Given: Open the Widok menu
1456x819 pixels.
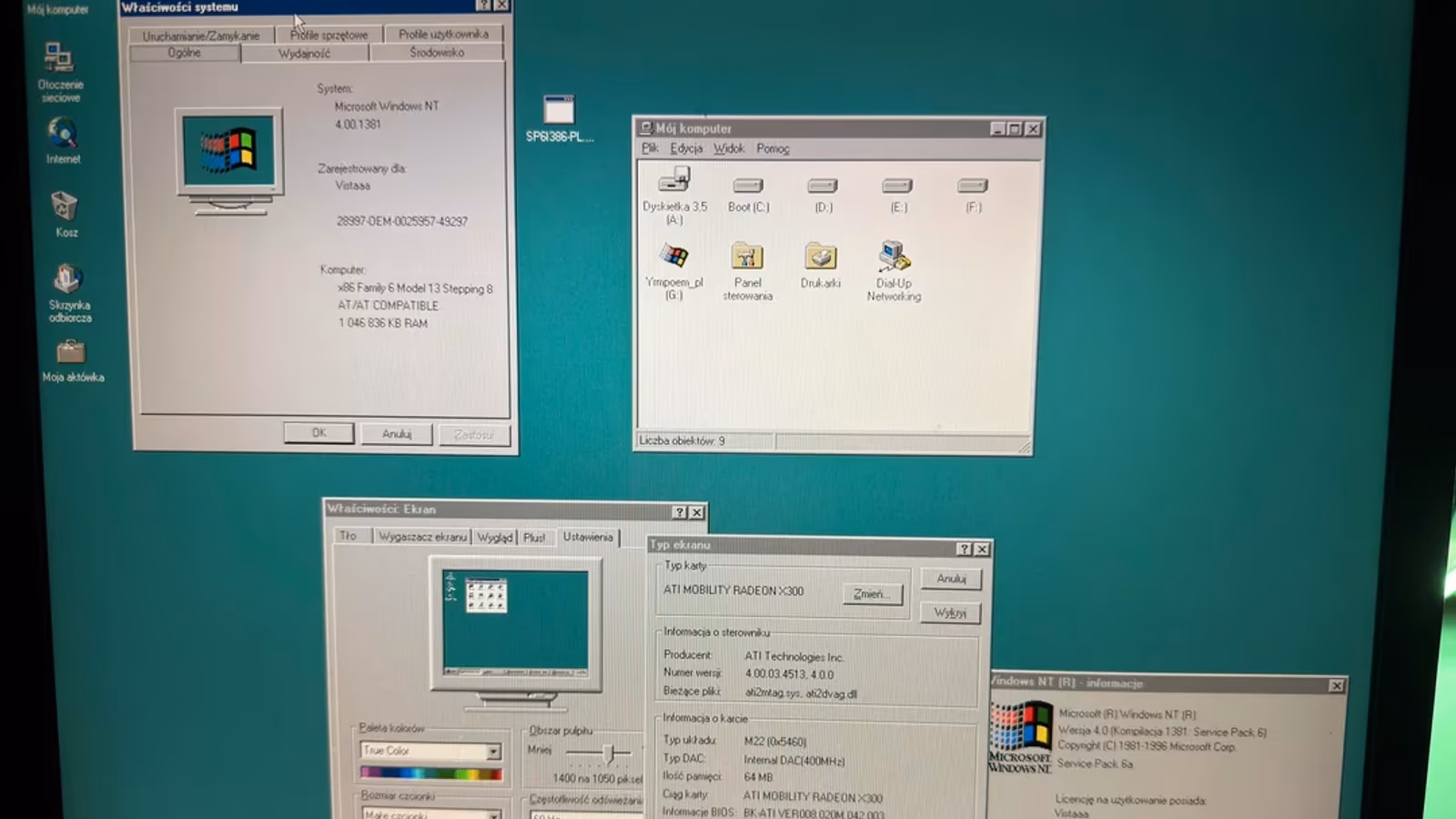Looking at the screenshot, I should (728, 148).
